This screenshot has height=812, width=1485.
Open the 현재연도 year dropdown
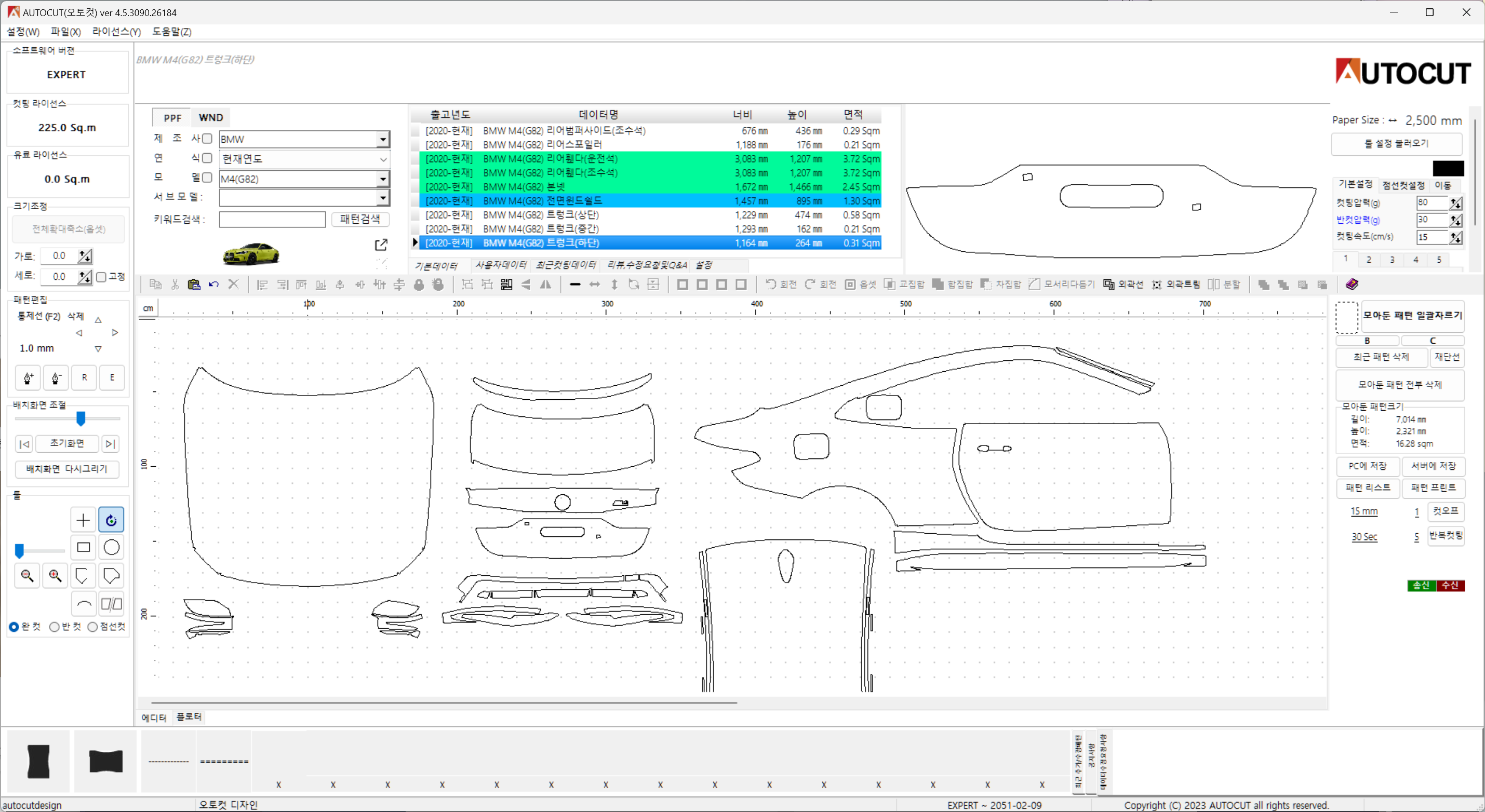pos(383,159)
